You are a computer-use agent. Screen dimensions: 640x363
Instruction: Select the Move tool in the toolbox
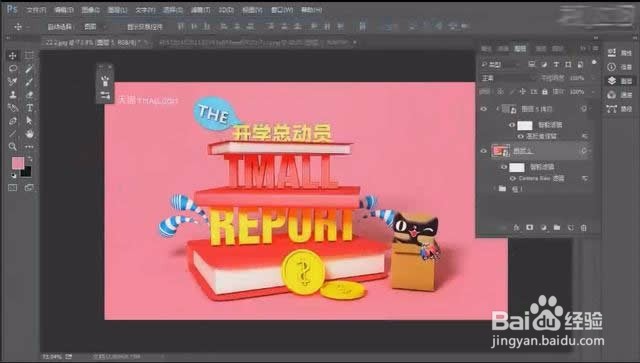13,56
